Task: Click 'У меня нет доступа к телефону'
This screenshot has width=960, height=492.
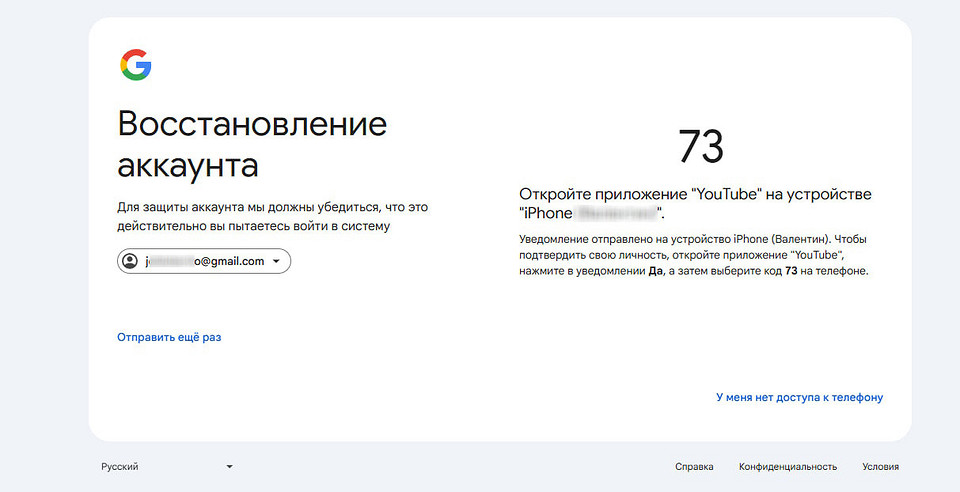Action: 800,397
